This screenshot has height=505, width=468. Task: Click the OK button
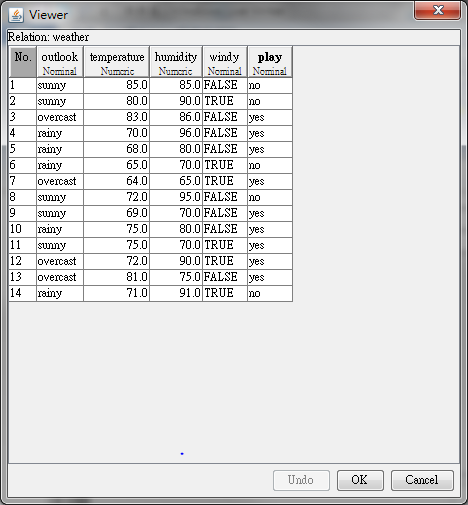pyautogui.click(x=360, y=480)
